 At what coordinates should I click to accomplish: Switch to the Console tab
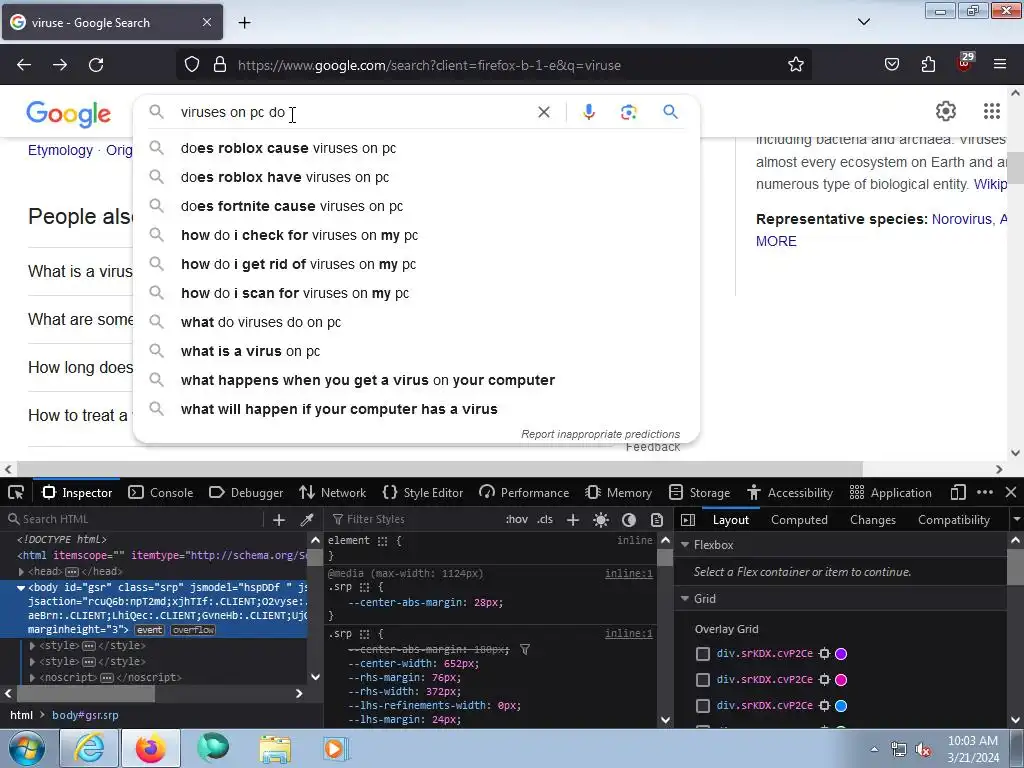(x=161, y=492)
